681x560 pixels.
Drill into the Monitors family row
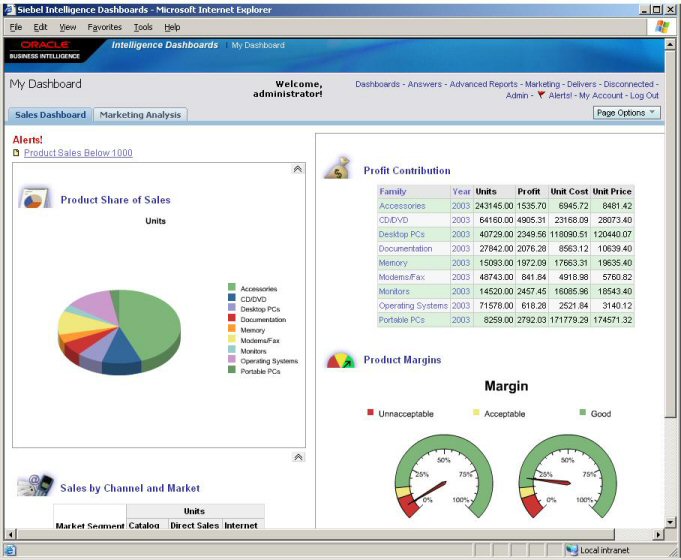click(x=394, y=291)
